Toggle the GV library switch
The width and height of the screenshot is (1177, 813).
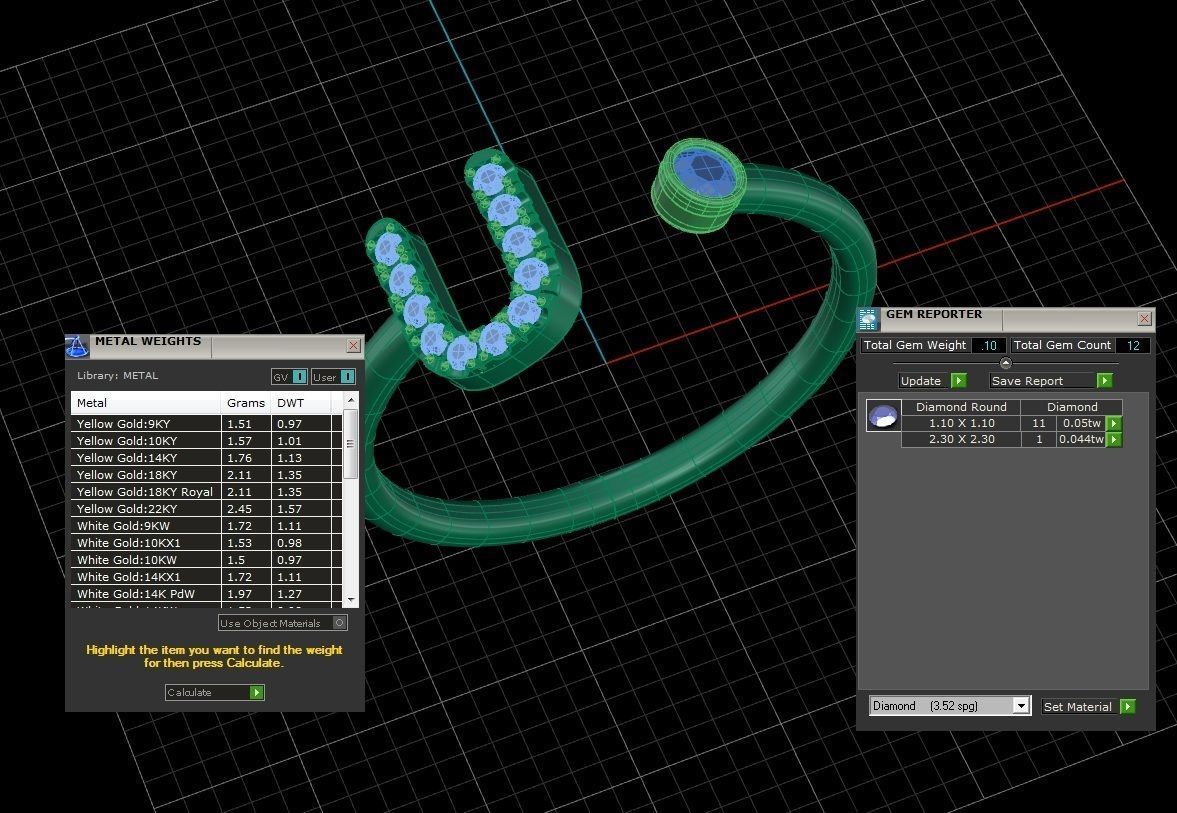(x=297, y=377)
